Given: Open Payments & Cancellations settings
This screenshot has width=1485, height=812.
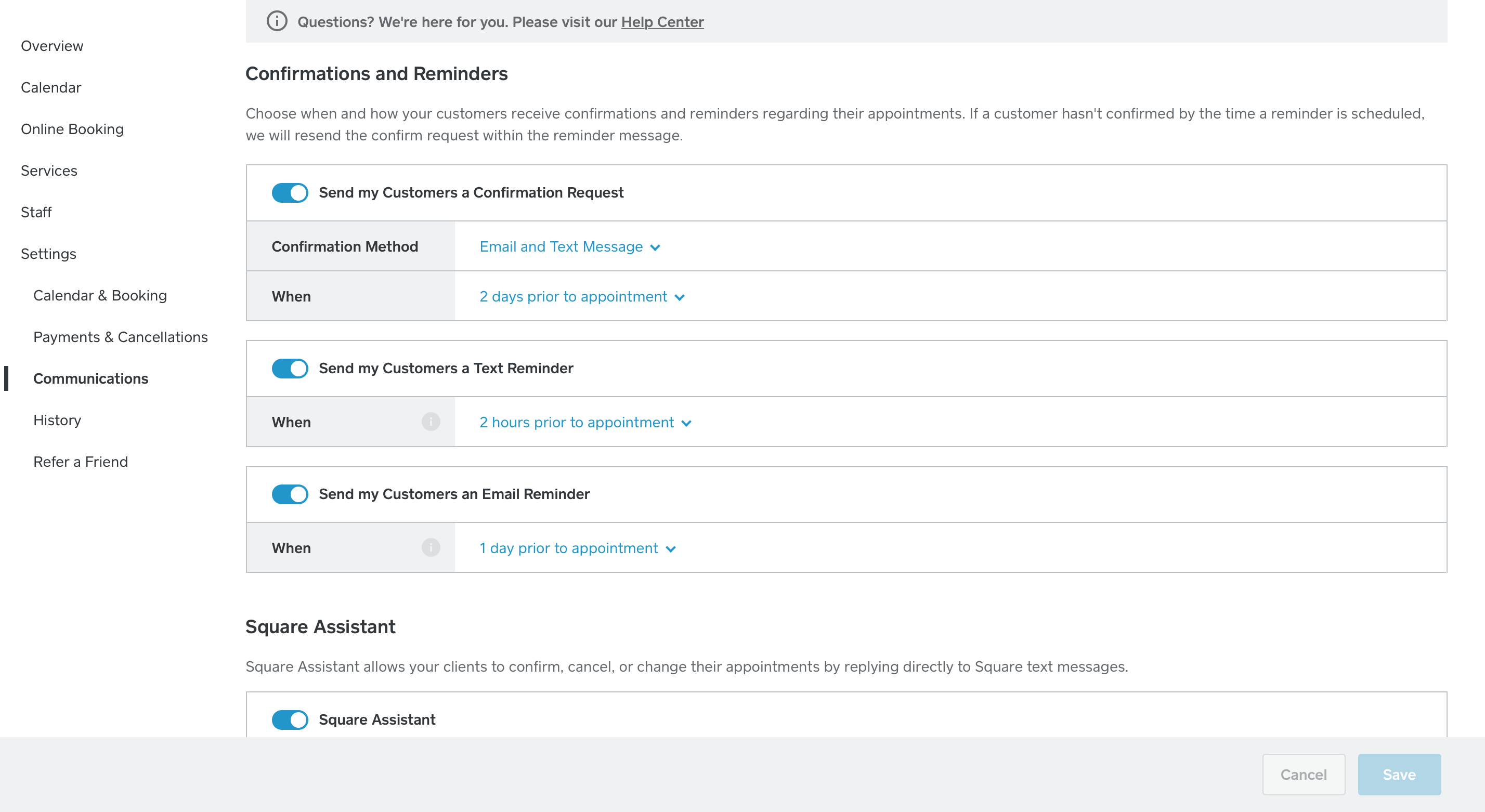Looking at the screenshot, I should tap(121, 337).
